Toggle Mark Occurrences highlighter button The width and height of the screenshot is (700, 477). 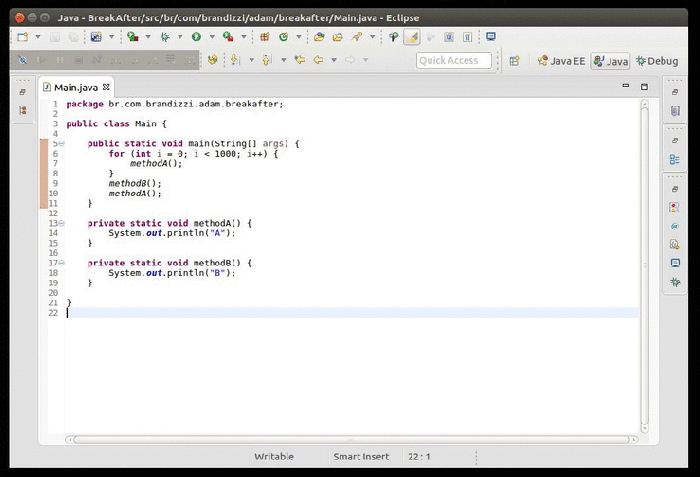pos(411,37)
